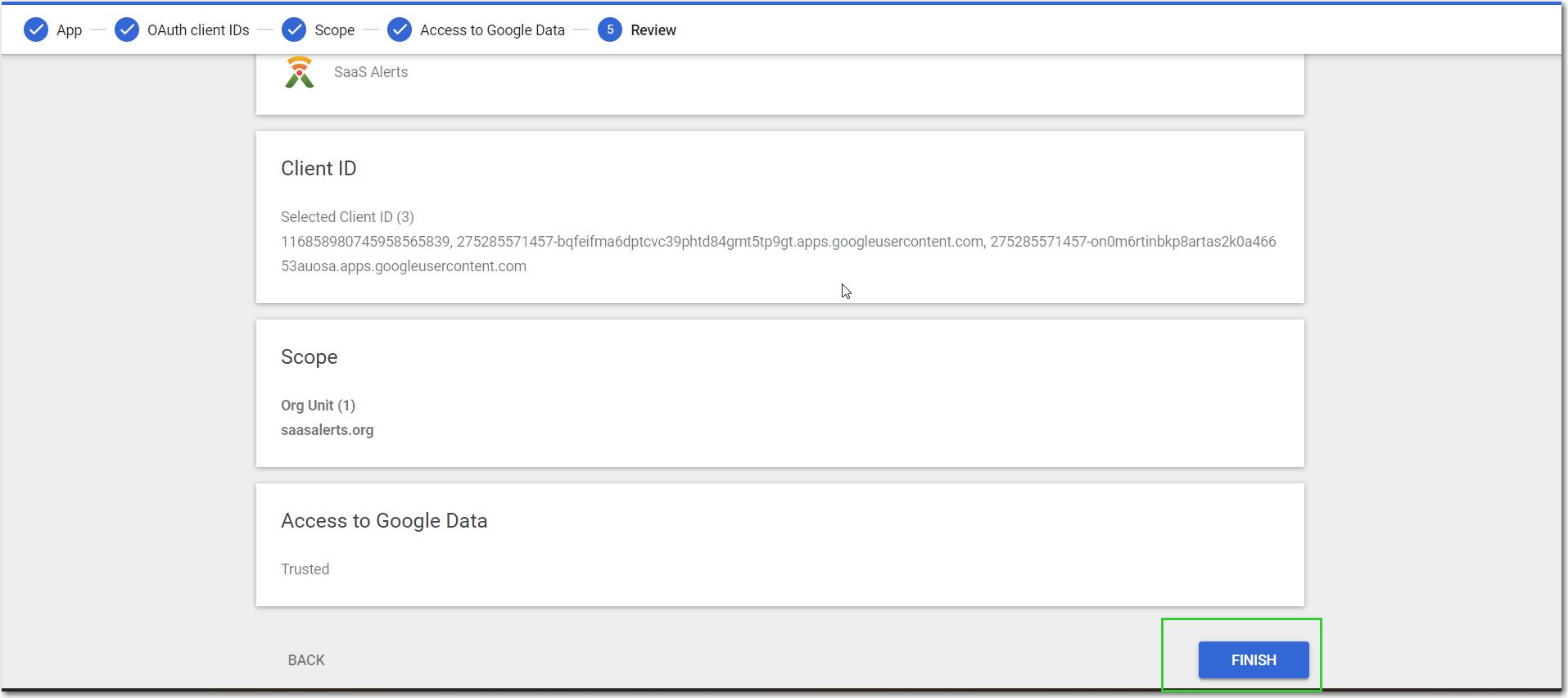
Task: Click the Org Unit (1) label
Action: [x=318, y=406]
